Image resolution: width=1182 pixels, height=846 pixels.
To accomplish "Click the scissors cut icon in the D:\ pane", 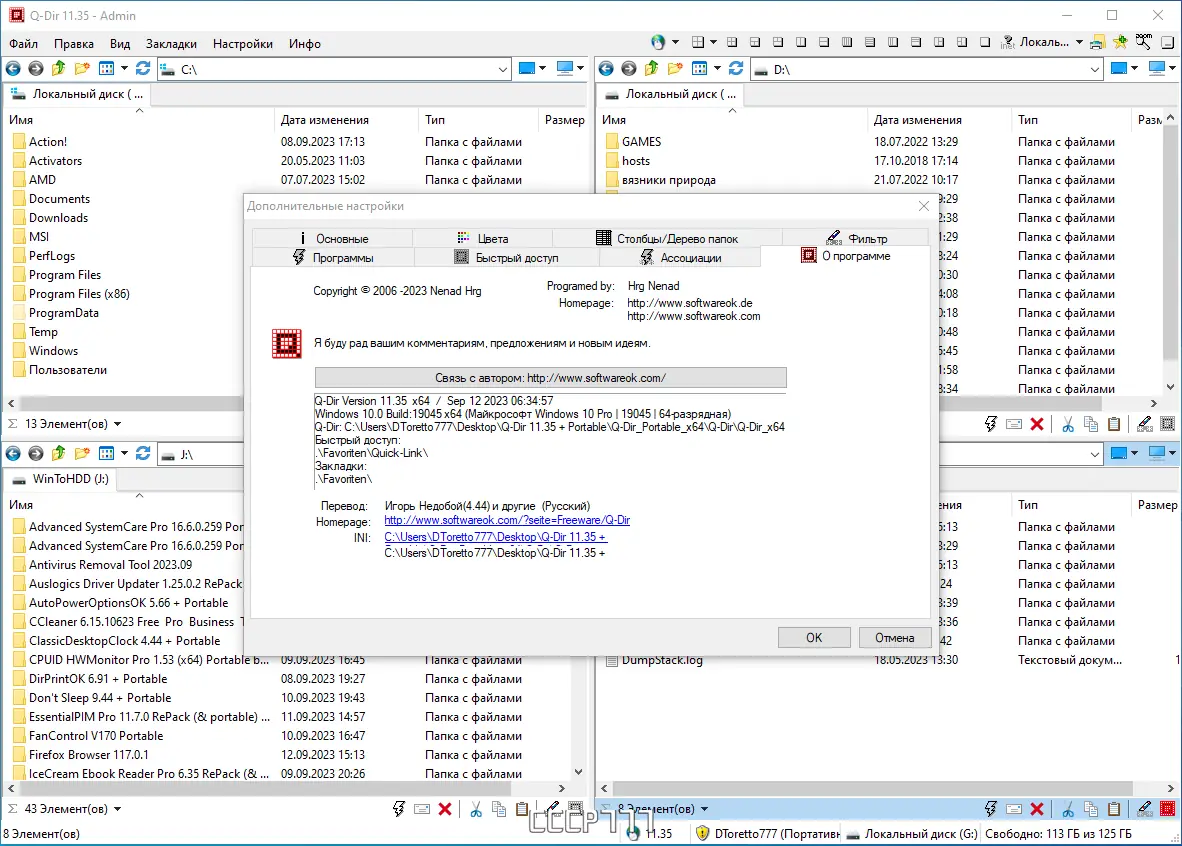I will (1067, 425).
